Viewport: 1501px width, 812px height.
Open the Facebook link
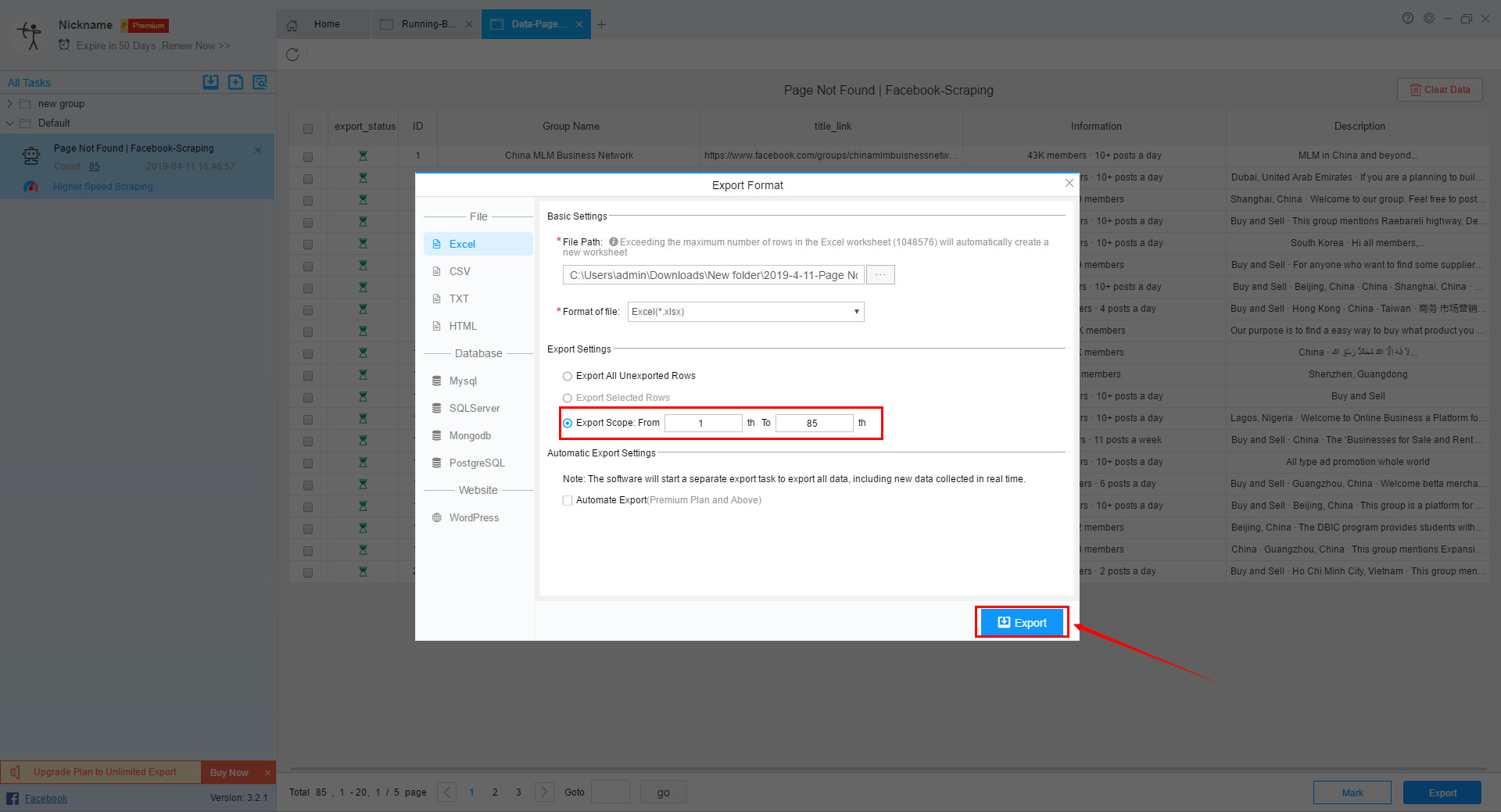pos(45,798)
